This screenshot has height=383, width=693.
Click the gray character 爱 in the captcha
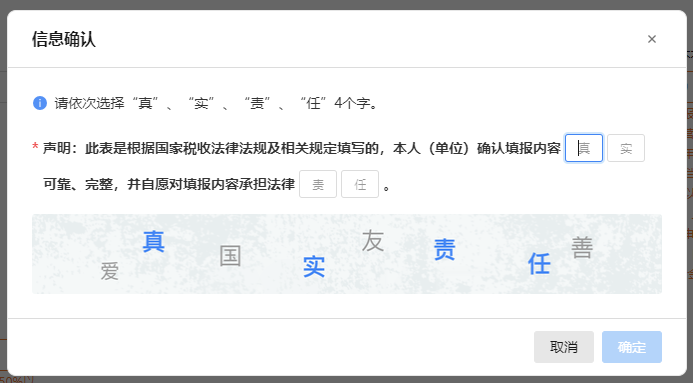(x=109, y=271)
